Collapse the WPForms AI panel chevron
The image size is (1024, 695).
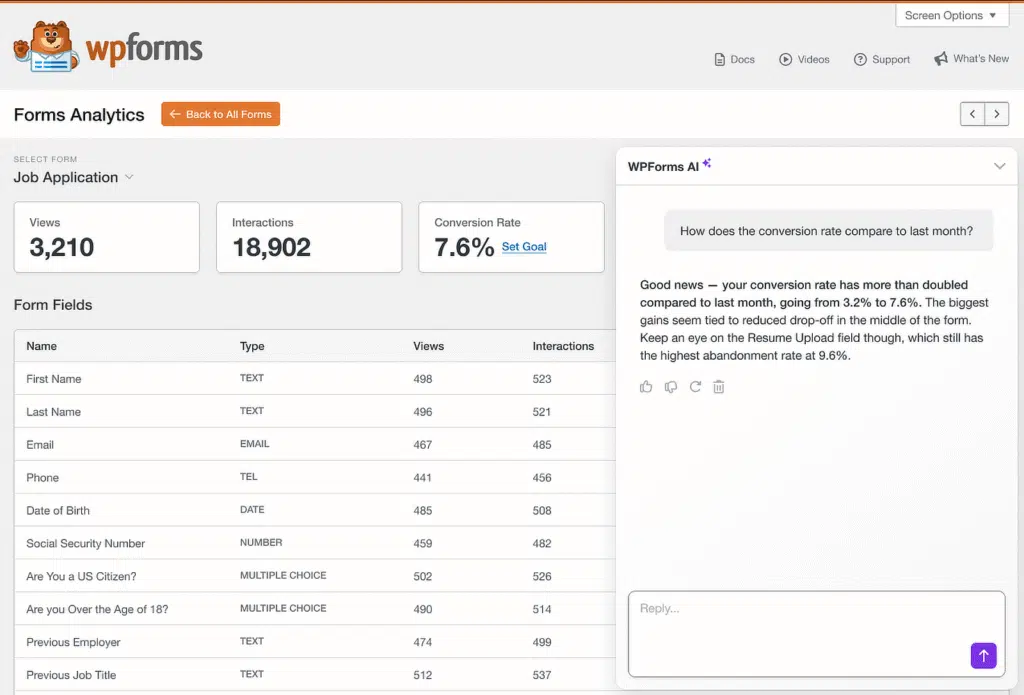click(x=999, y=166)
